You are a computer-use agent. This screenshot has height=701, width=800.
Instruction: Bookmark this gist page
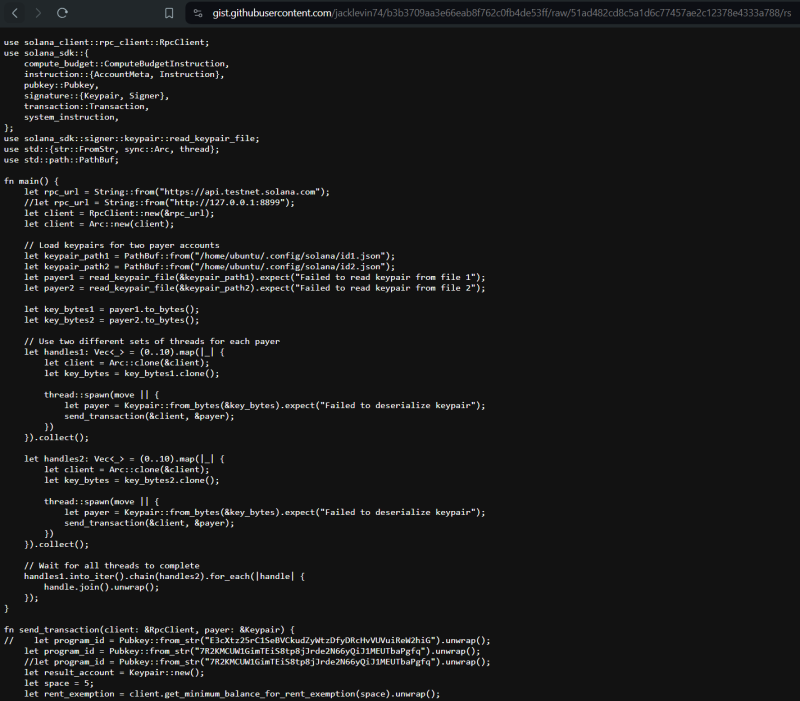pos(169,13)
